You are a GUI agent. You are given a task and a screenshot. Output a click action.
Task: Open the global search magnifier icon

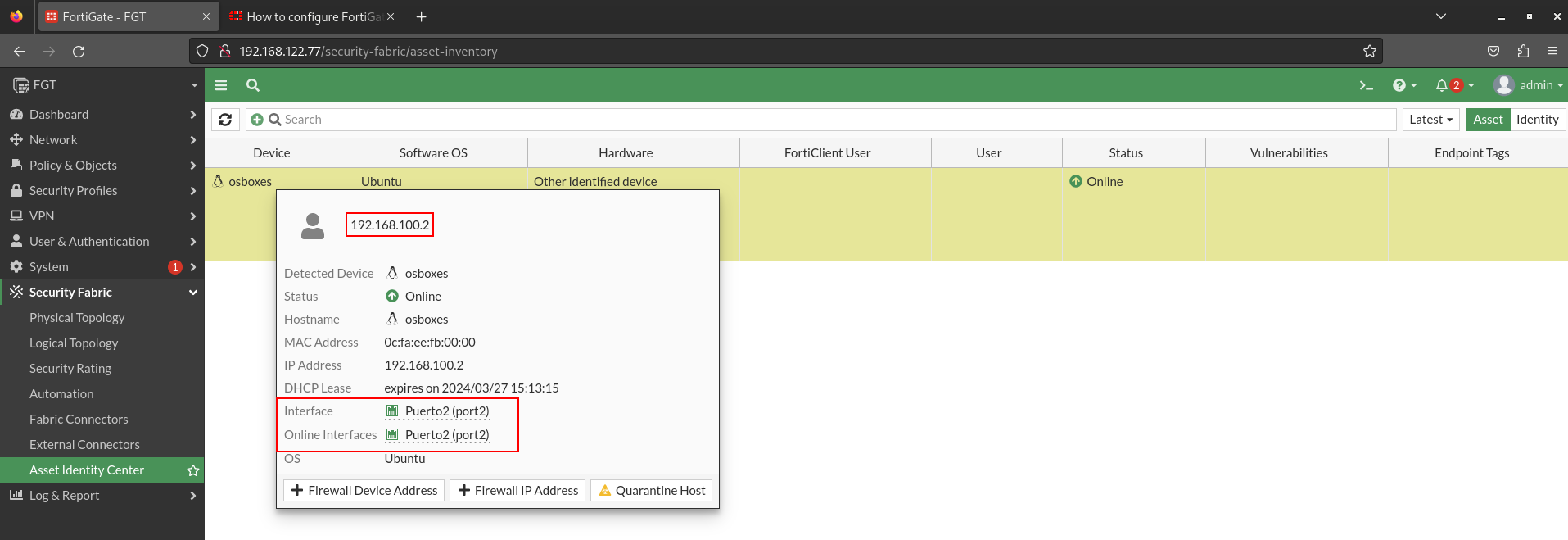point(253,85)
